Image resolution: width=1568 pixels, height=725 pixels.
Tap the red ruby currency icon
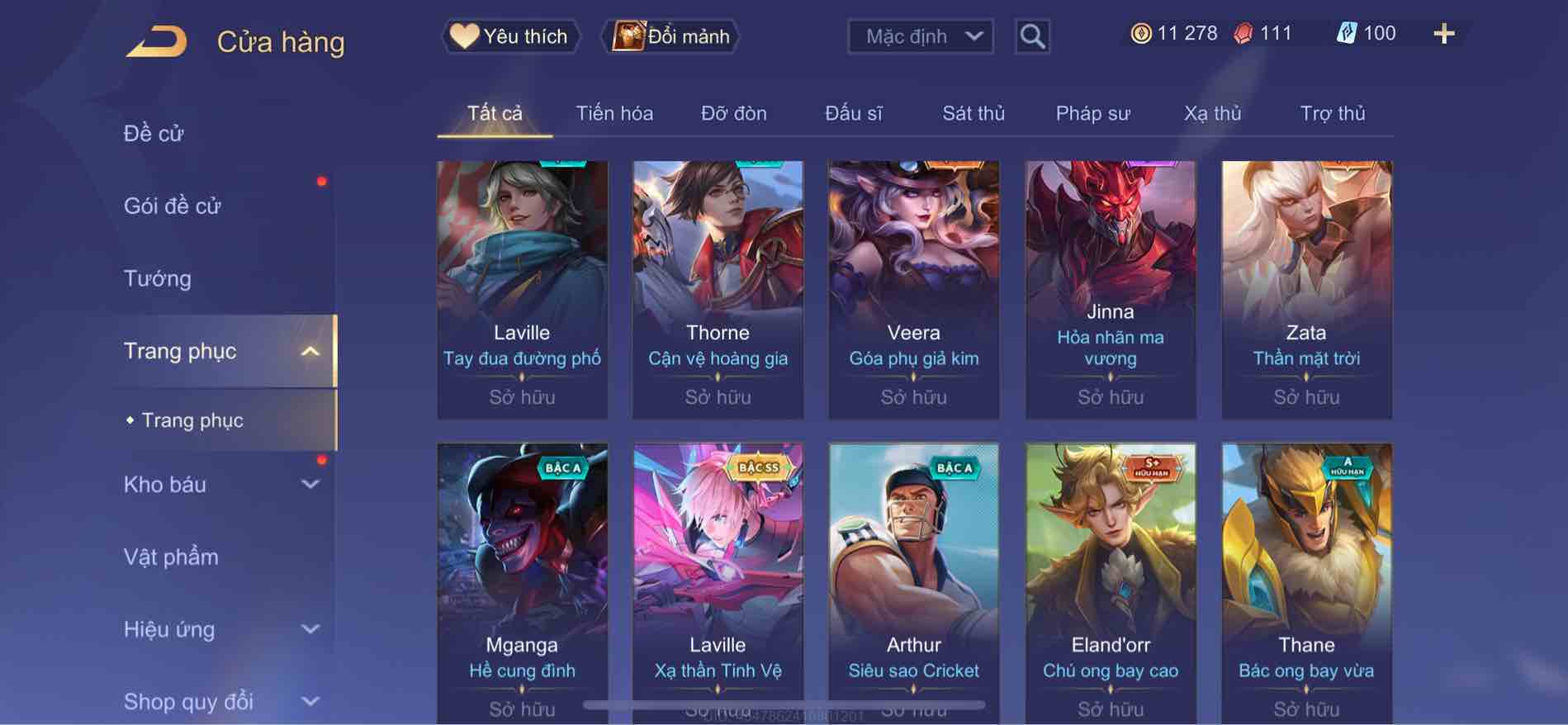pos(1243,34)
